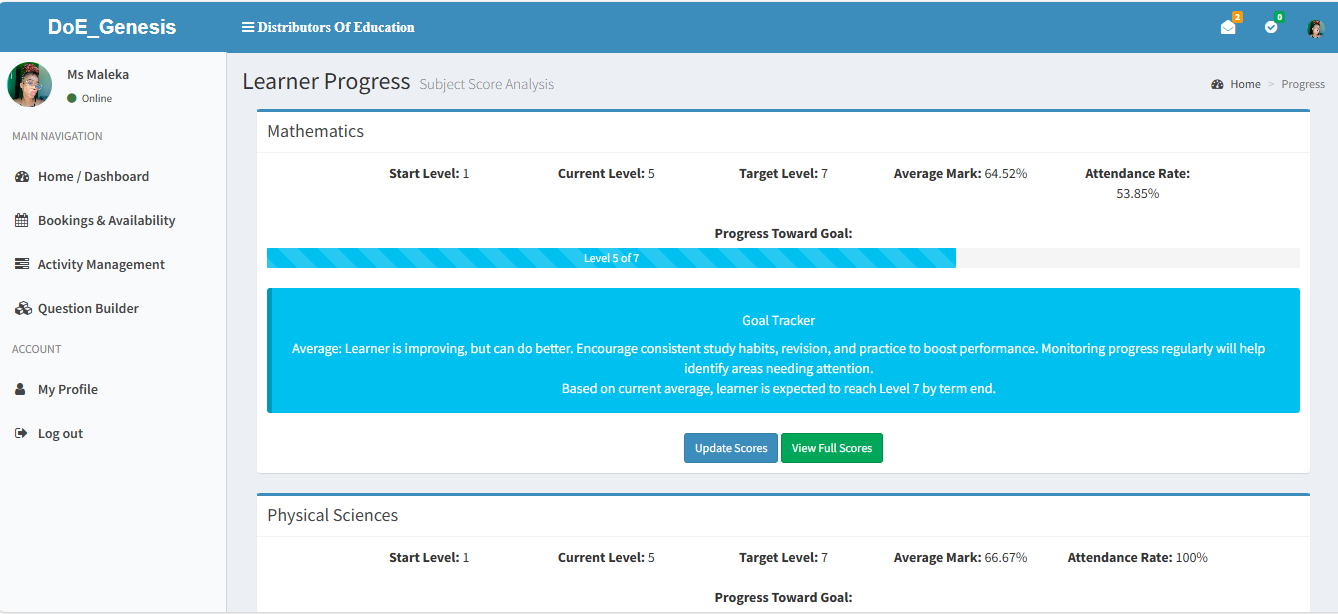The width and height of the screenshot is (1338, 614).
Task: Select Question Builder menu item
Action: 88,309
